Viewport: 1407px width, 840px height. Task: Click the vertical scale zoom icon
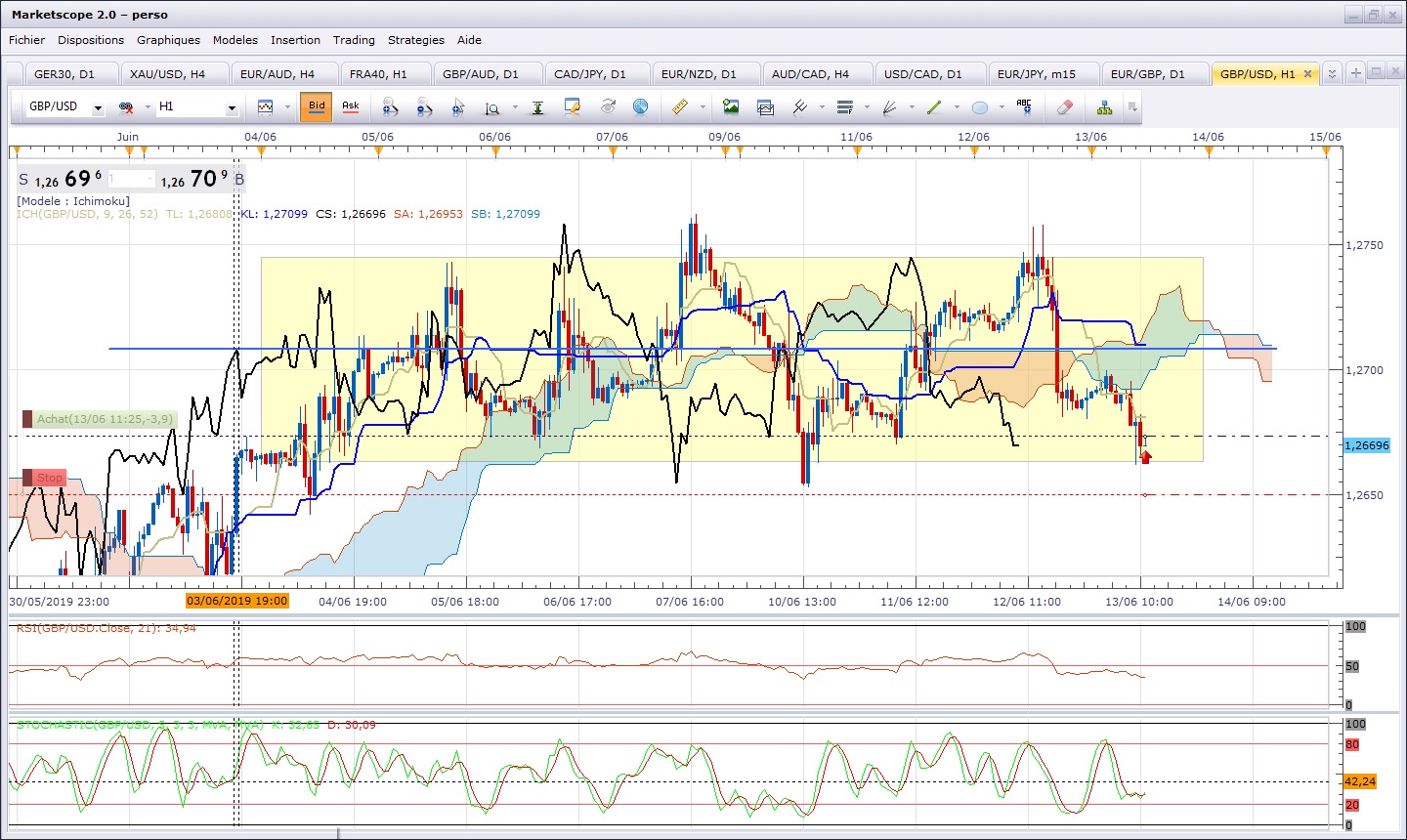493,107
